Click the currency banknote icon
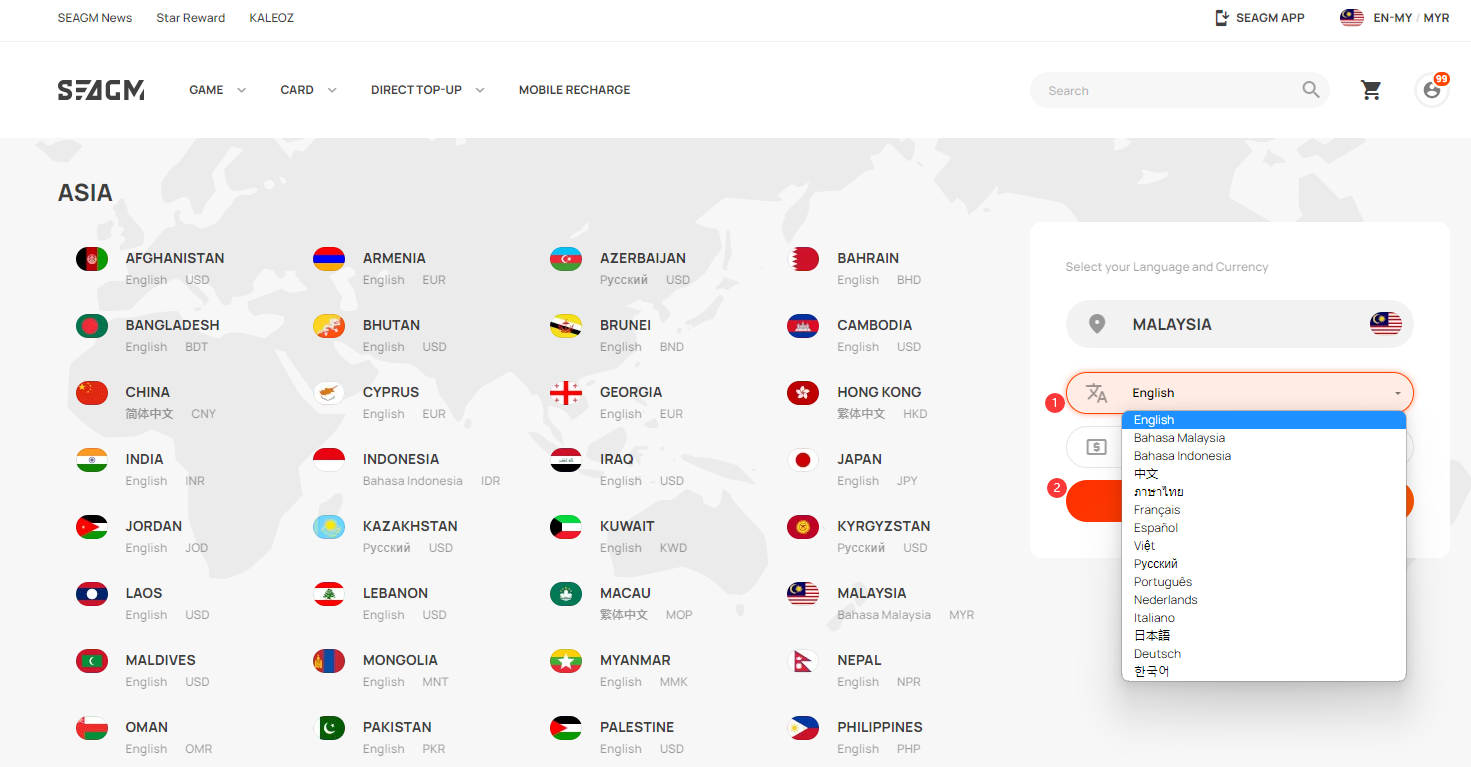Image resolution: width=1471 pixels, height=767 pixels. 1097,447
